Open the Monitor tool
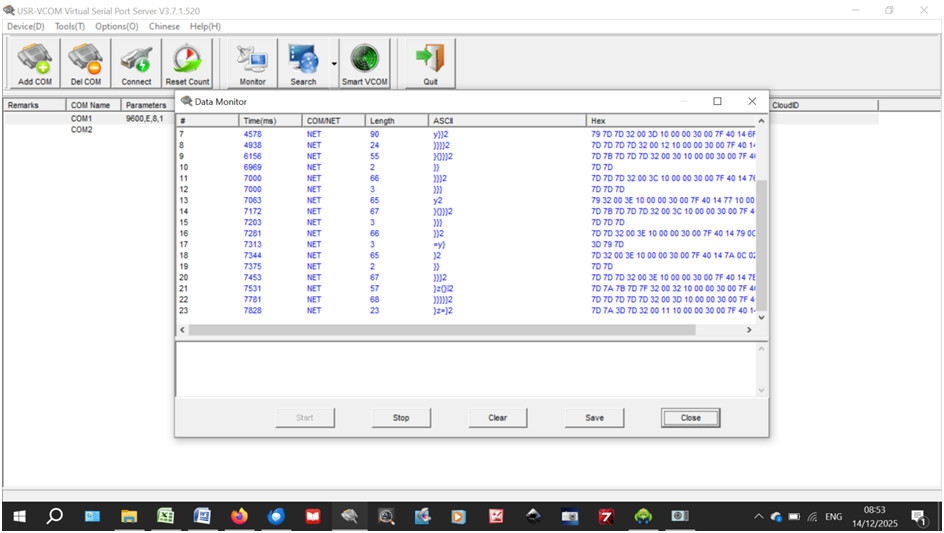Image resolution: width=944 pixels, height=533 pixels. [x=252, y=64]
